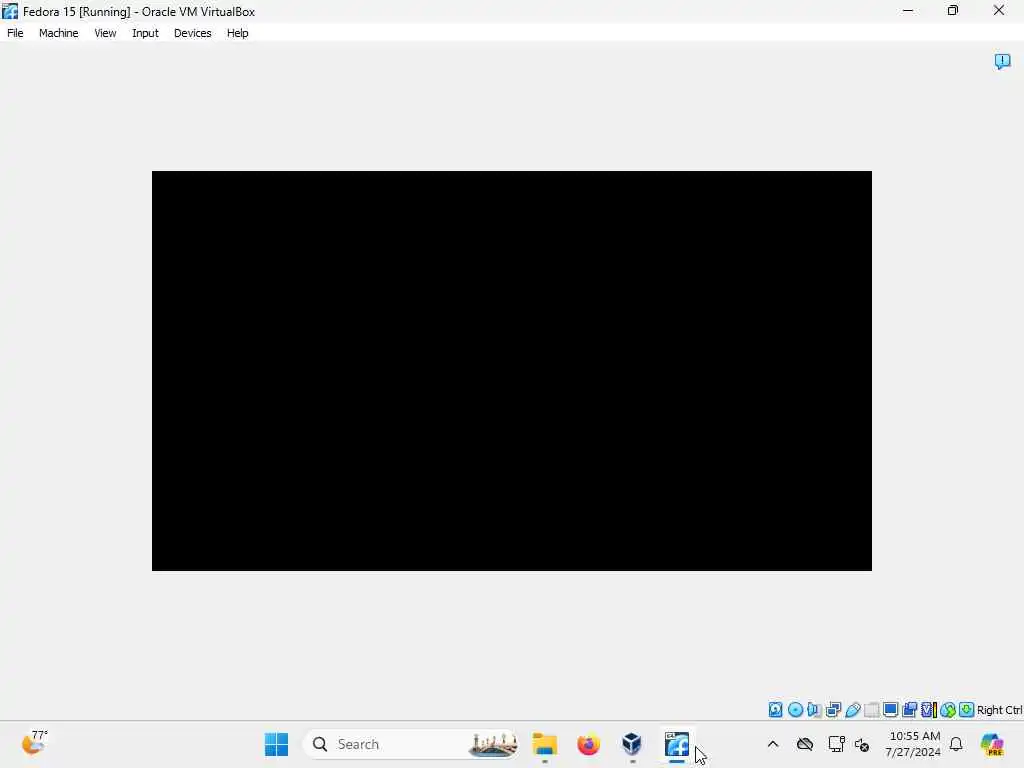Open the Help menu
1024x768 pixels.
click(x=238, y=33)
